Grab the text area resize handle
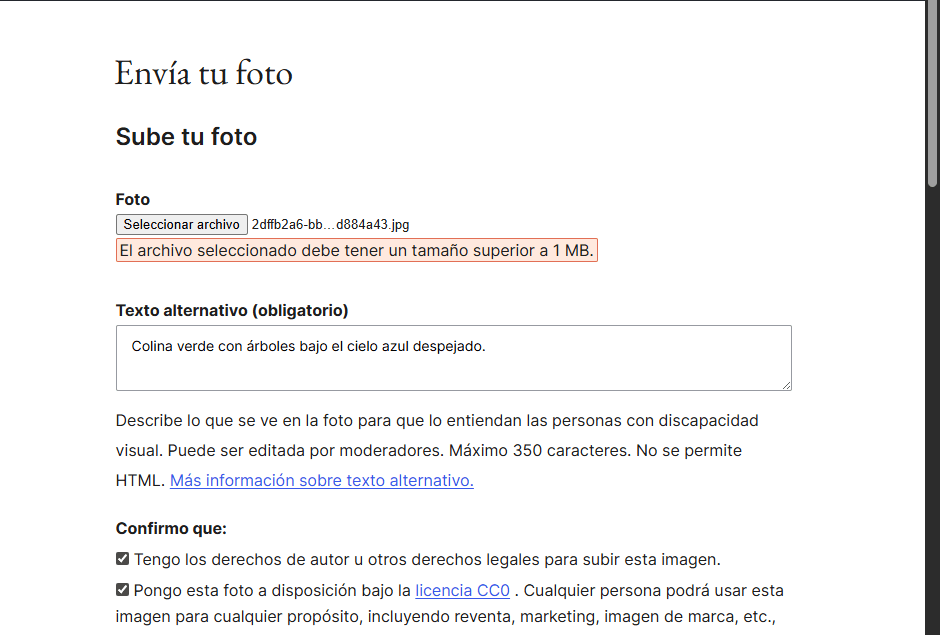 tap(786, 385)
